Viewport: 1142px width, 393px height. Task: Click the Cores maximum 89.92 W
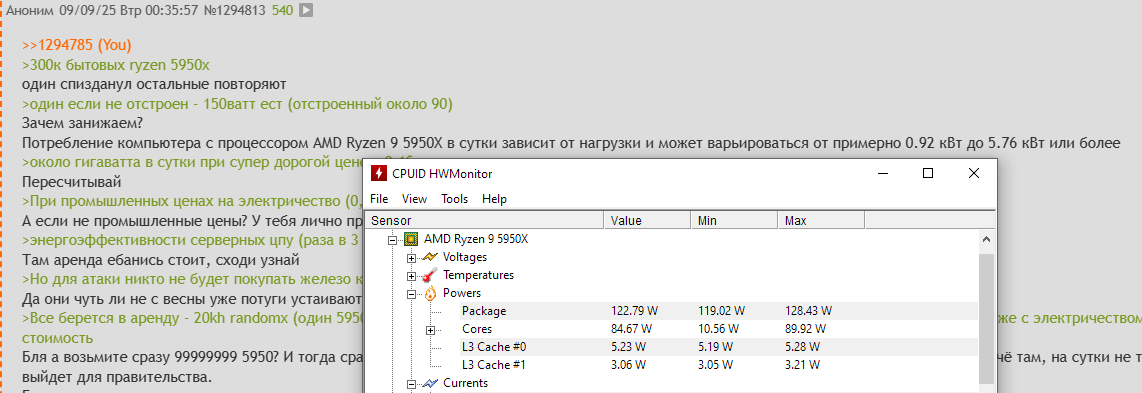(806, 329)
